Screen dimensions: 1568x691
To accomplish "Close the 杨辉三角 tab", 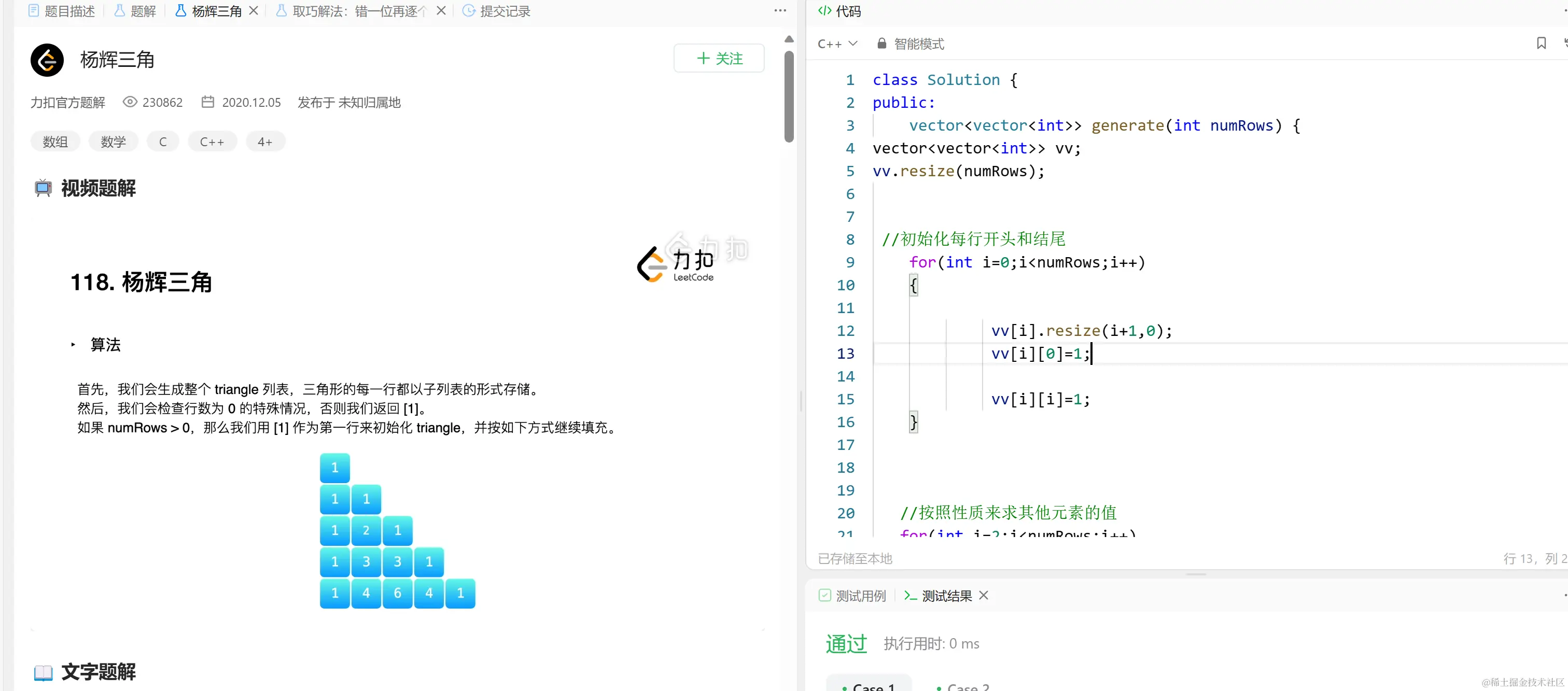I will point(254,10).
